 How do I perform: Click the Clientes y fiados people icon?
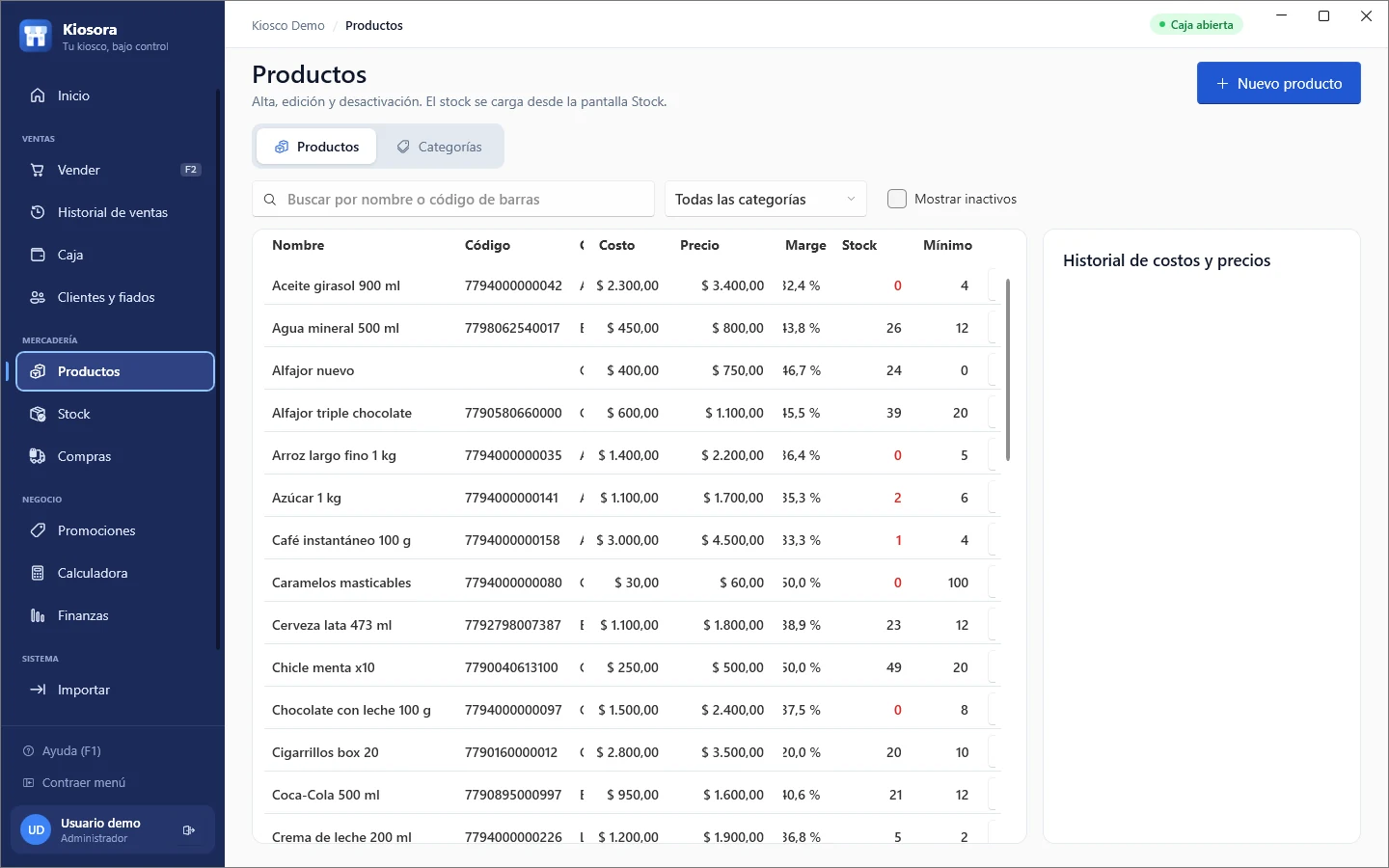coord(38,297)
